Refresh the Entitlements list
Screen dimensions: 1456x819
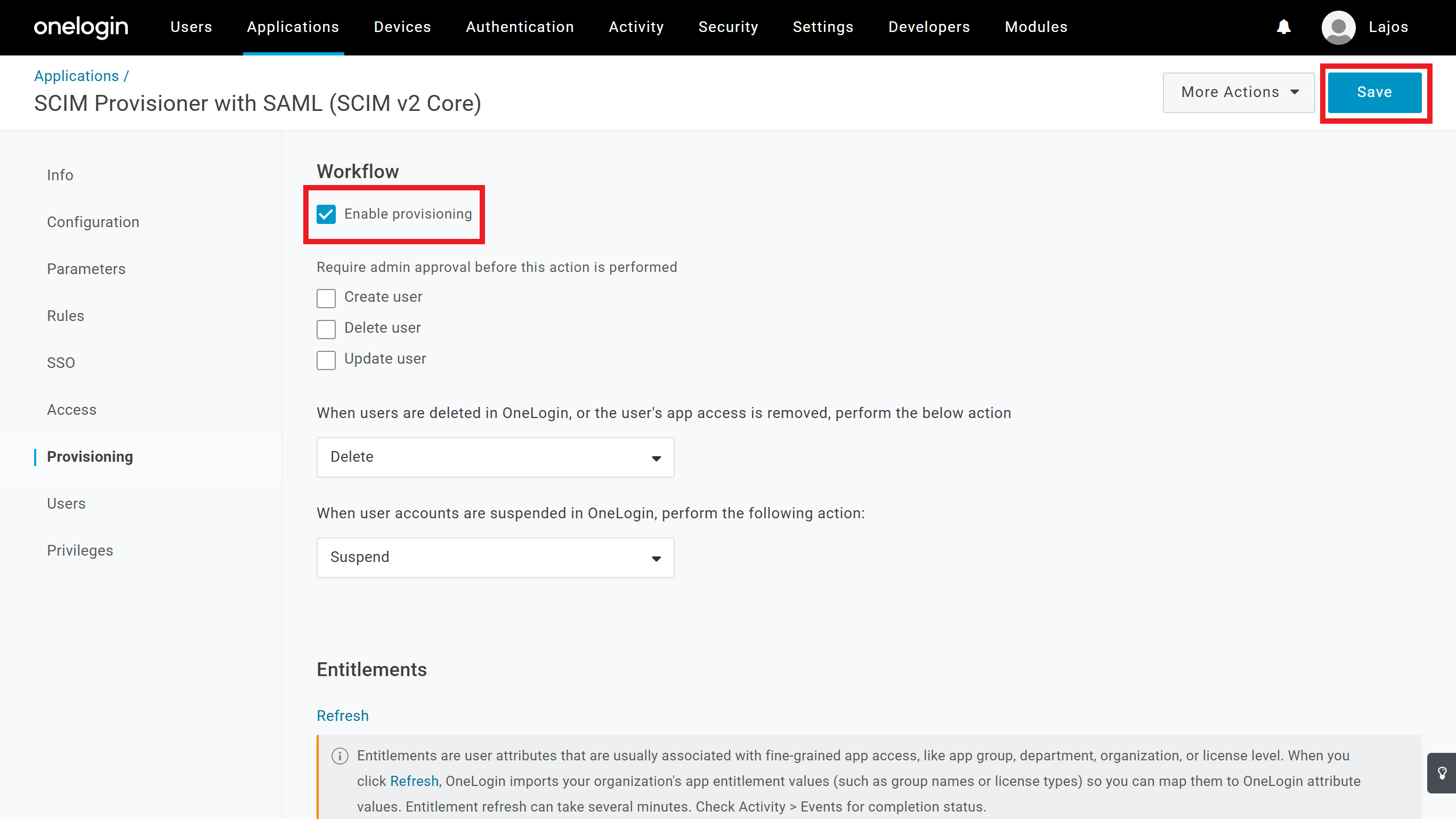point(343,716)
